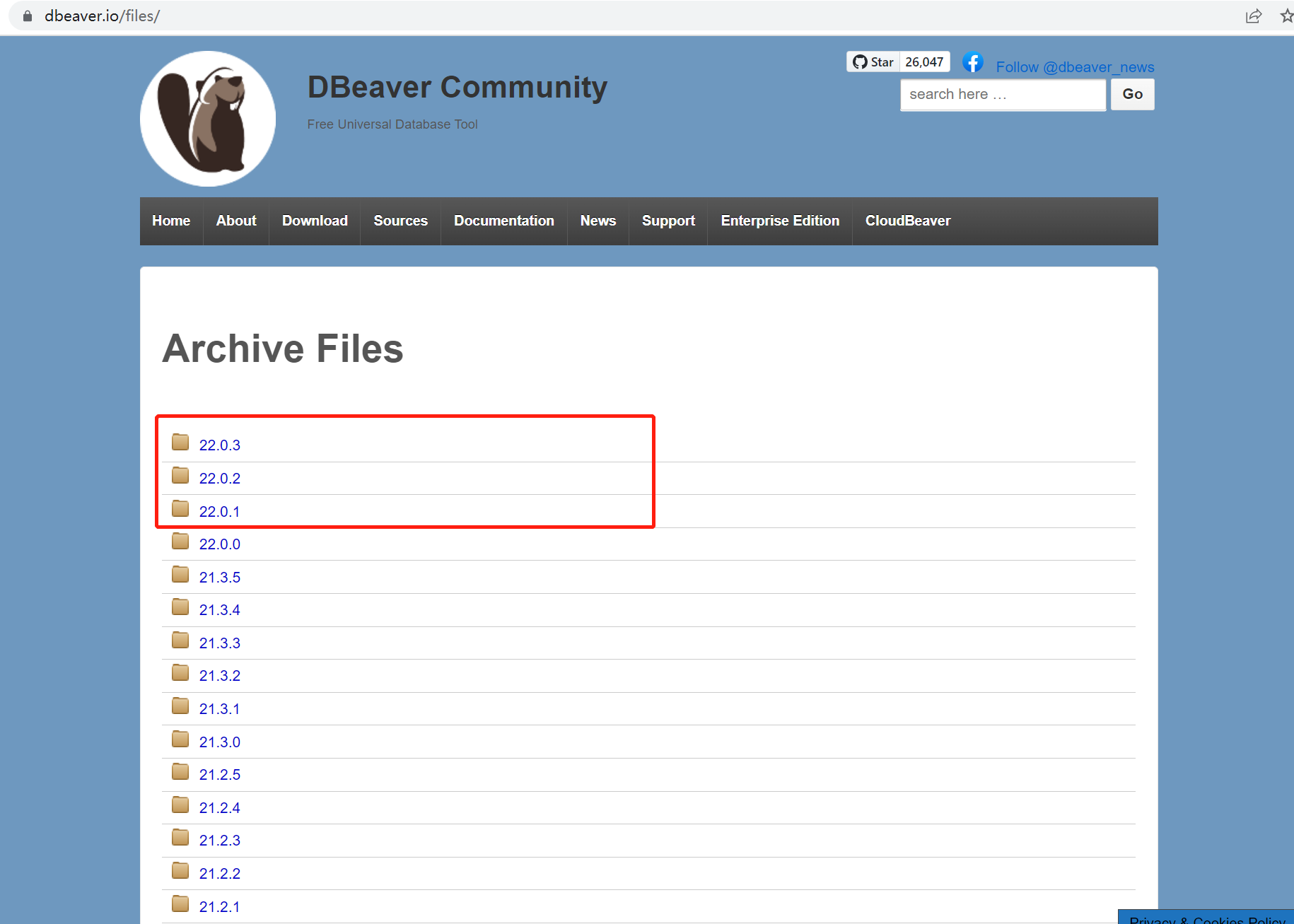The width and height of the screenshot is (1294, 924).
Task: Click the share icon near address bar
Action: [1254, 16]
